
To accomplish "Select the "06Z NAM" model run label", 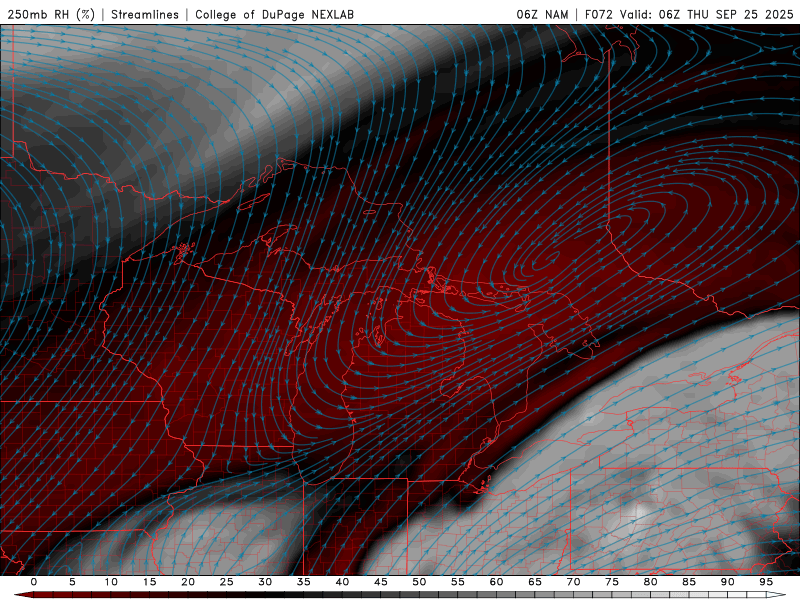I will 542,14.
